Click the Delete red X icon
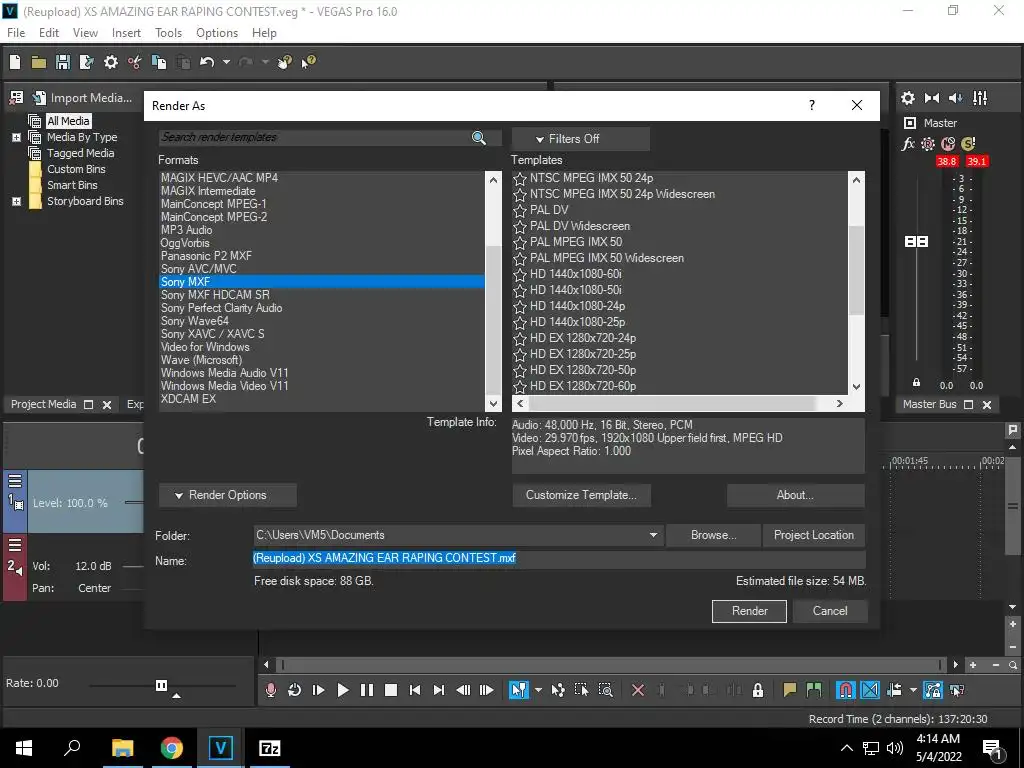1024x768 pixels. click(x=638, y=690)
